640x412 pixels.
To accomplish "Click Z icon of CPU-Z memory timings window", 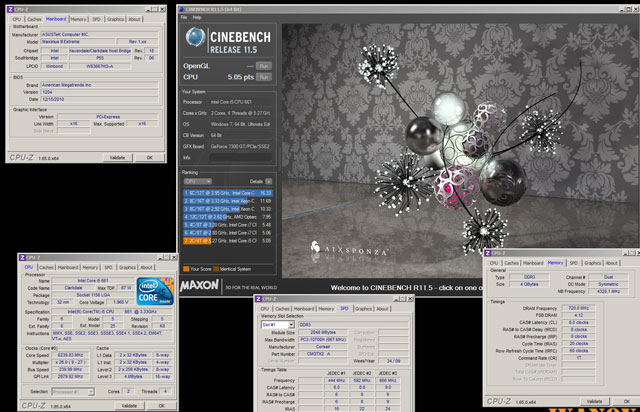I will coord(487,253).
